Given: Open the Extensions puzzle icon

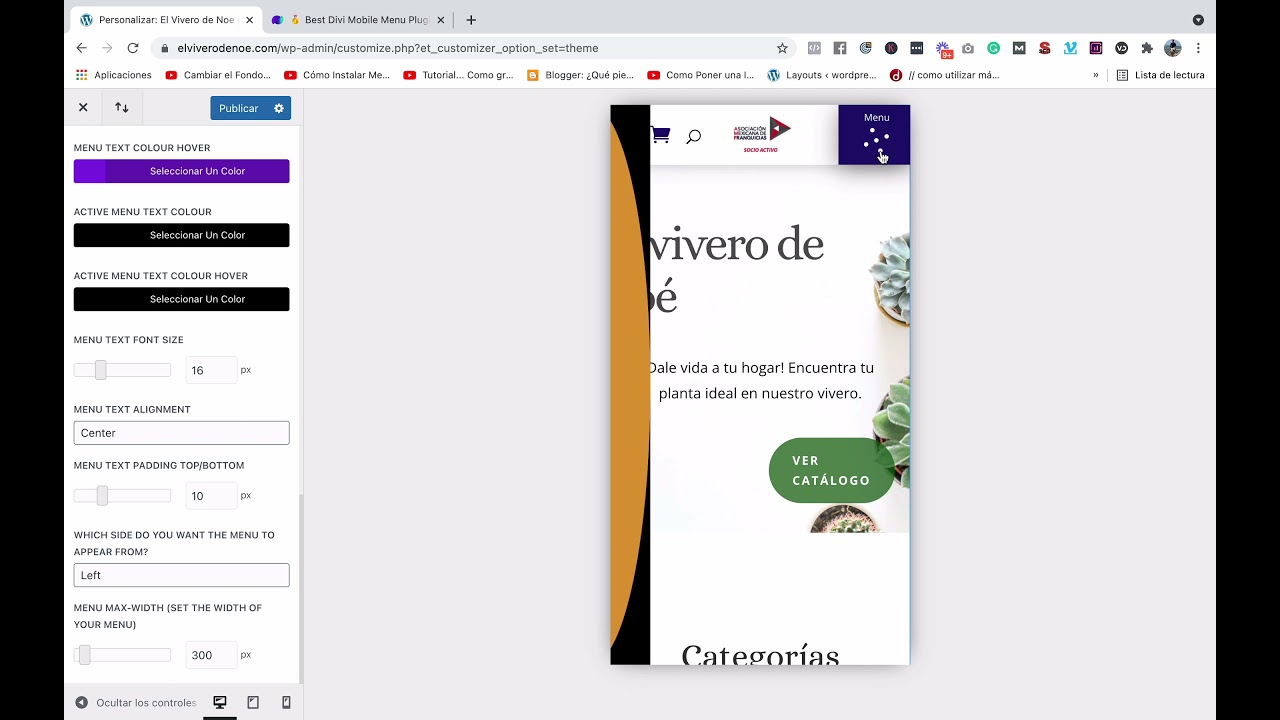Looking at the screenshot, I should 1147,48.
